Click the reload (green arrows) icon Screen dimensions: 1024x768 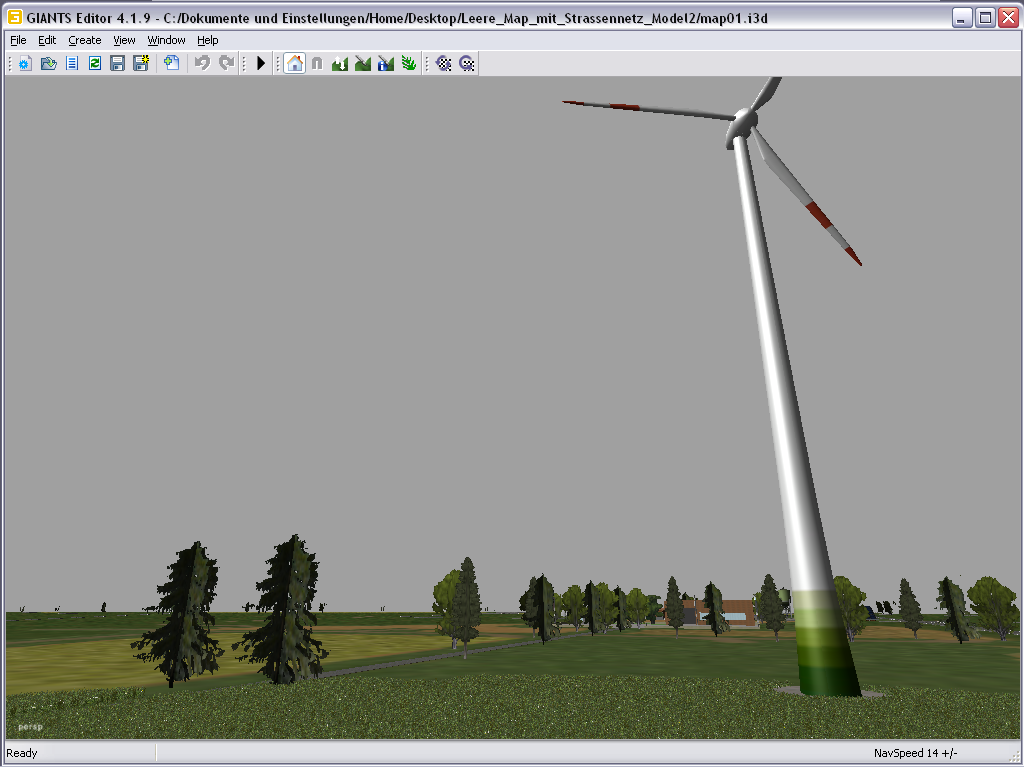[x=95, y=63]
